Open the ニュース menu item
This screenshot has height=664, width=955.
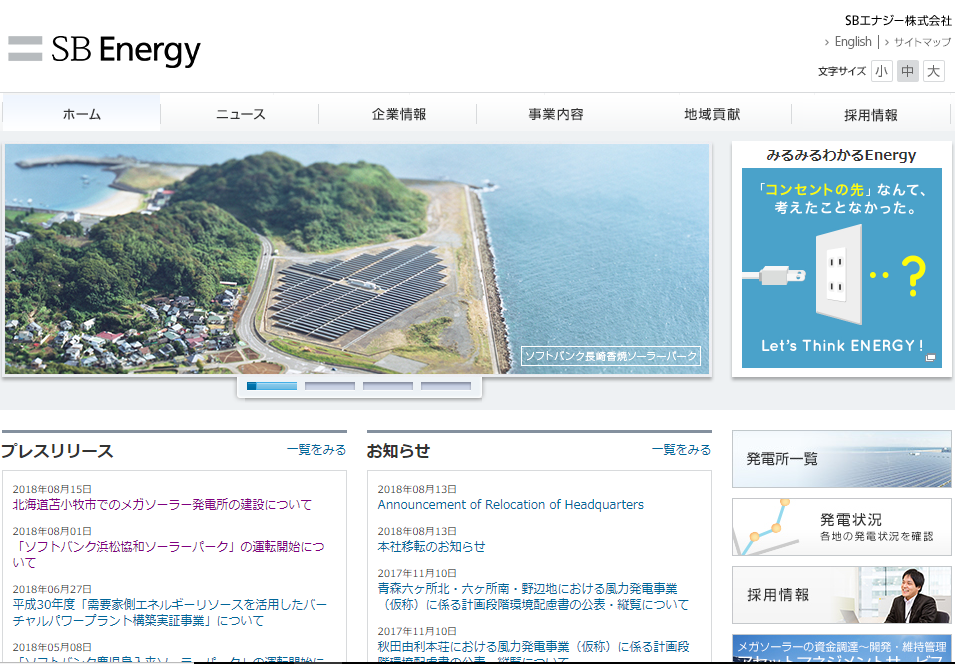(x=240, y=114)
